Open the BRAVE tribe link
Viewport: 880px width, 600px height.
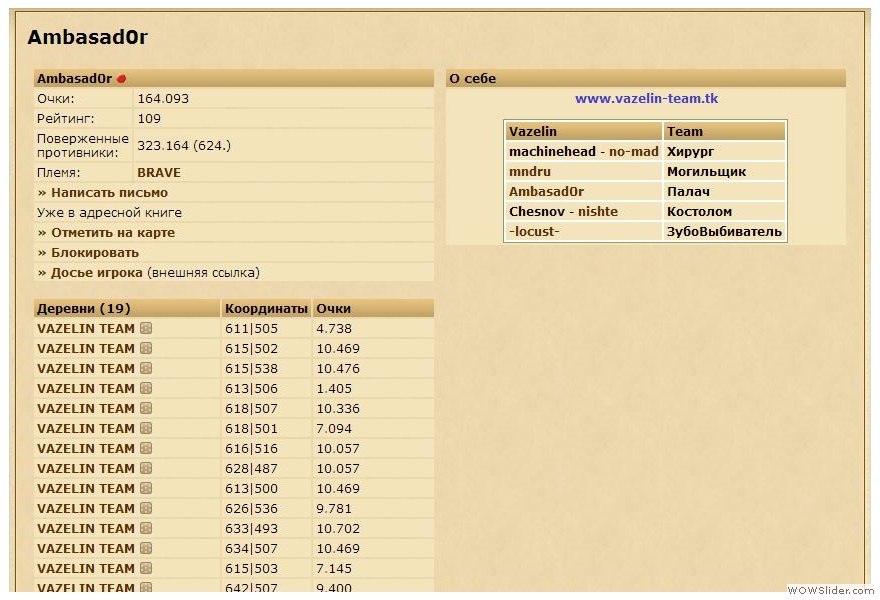pyautogui.click(x=159, y=172)
